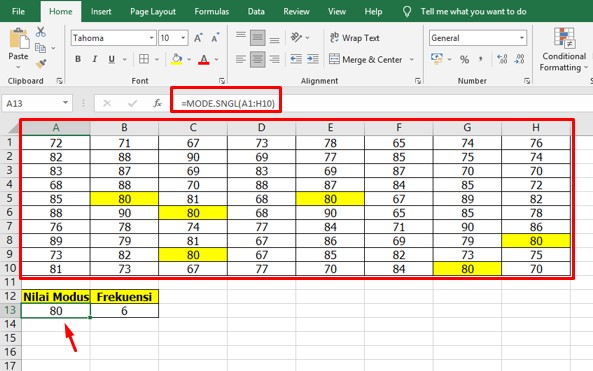Viewport: 593px width, 371px height.
Task: Expand the Underline style arrow
Action: pos(124,59)
